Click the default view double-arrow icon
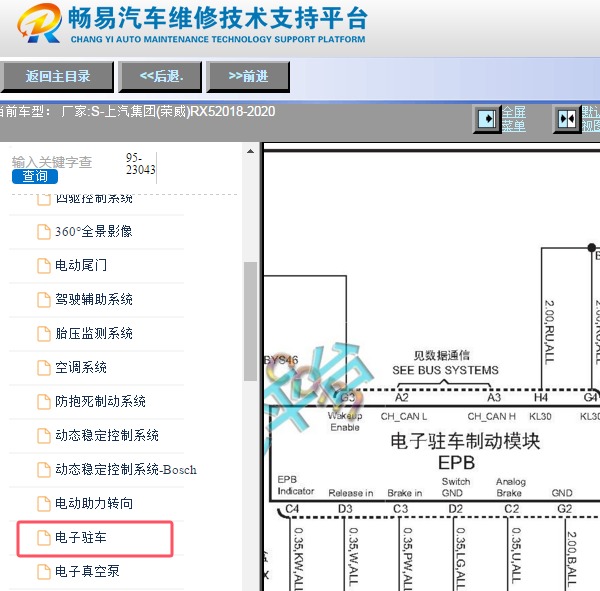The image size is (600, 591). click(x=567, y=119)
